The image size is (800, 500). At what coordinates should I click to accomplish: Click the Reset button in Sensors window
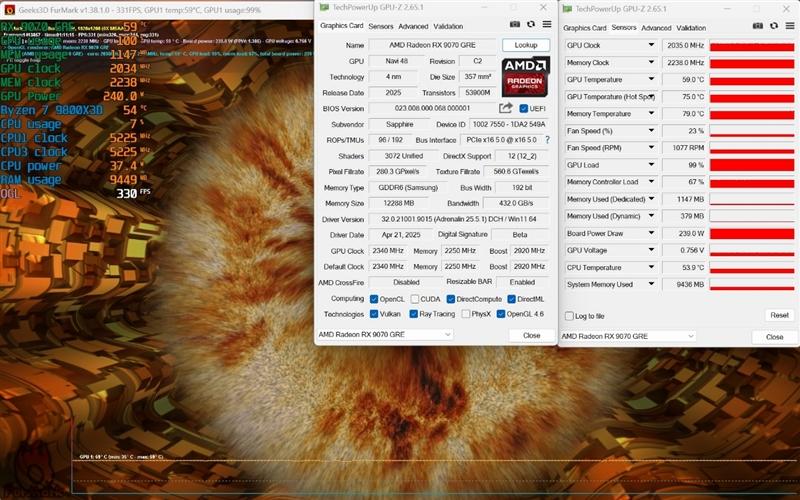[779, 315]
